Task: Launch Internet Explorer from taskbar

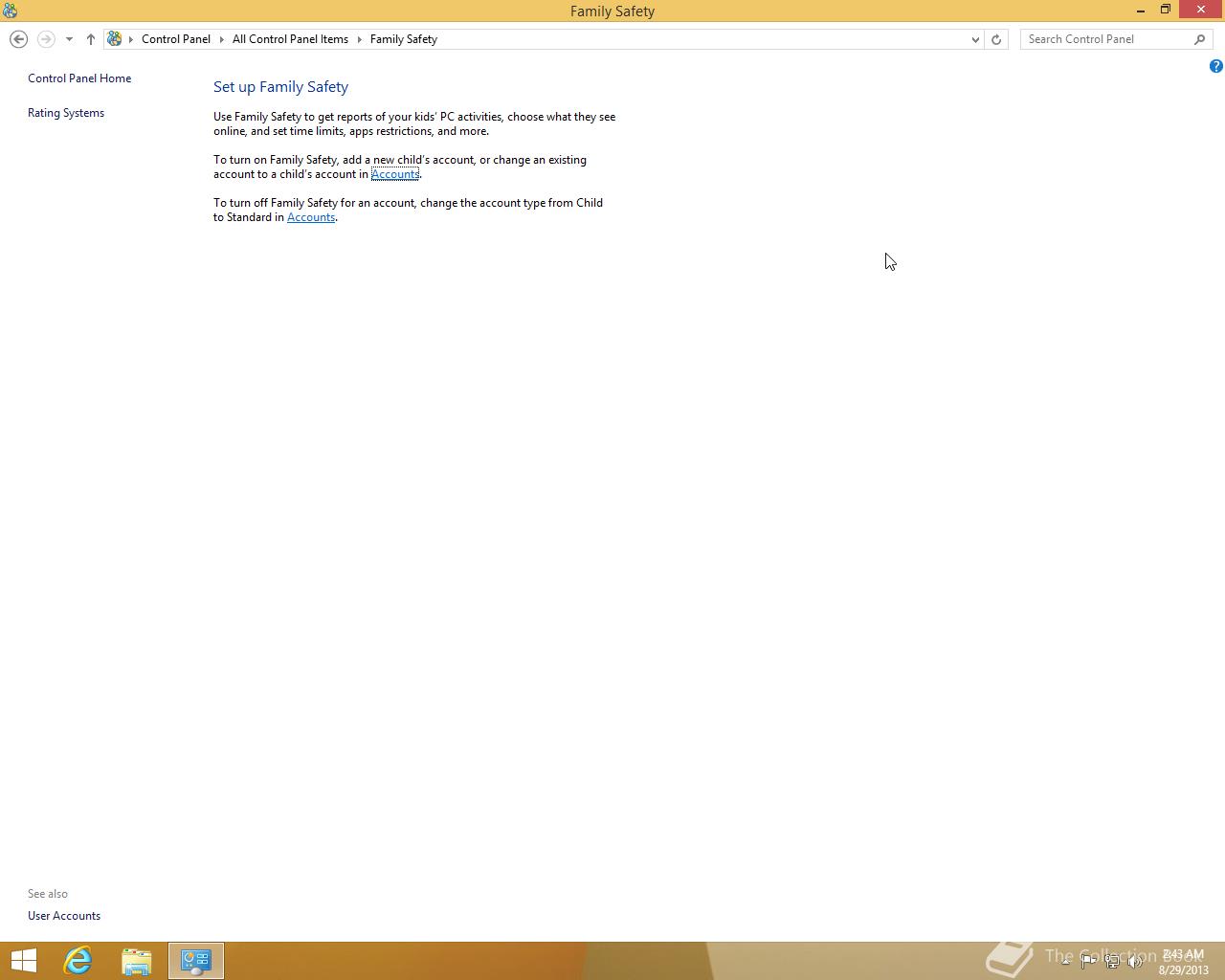Action: 78,961
